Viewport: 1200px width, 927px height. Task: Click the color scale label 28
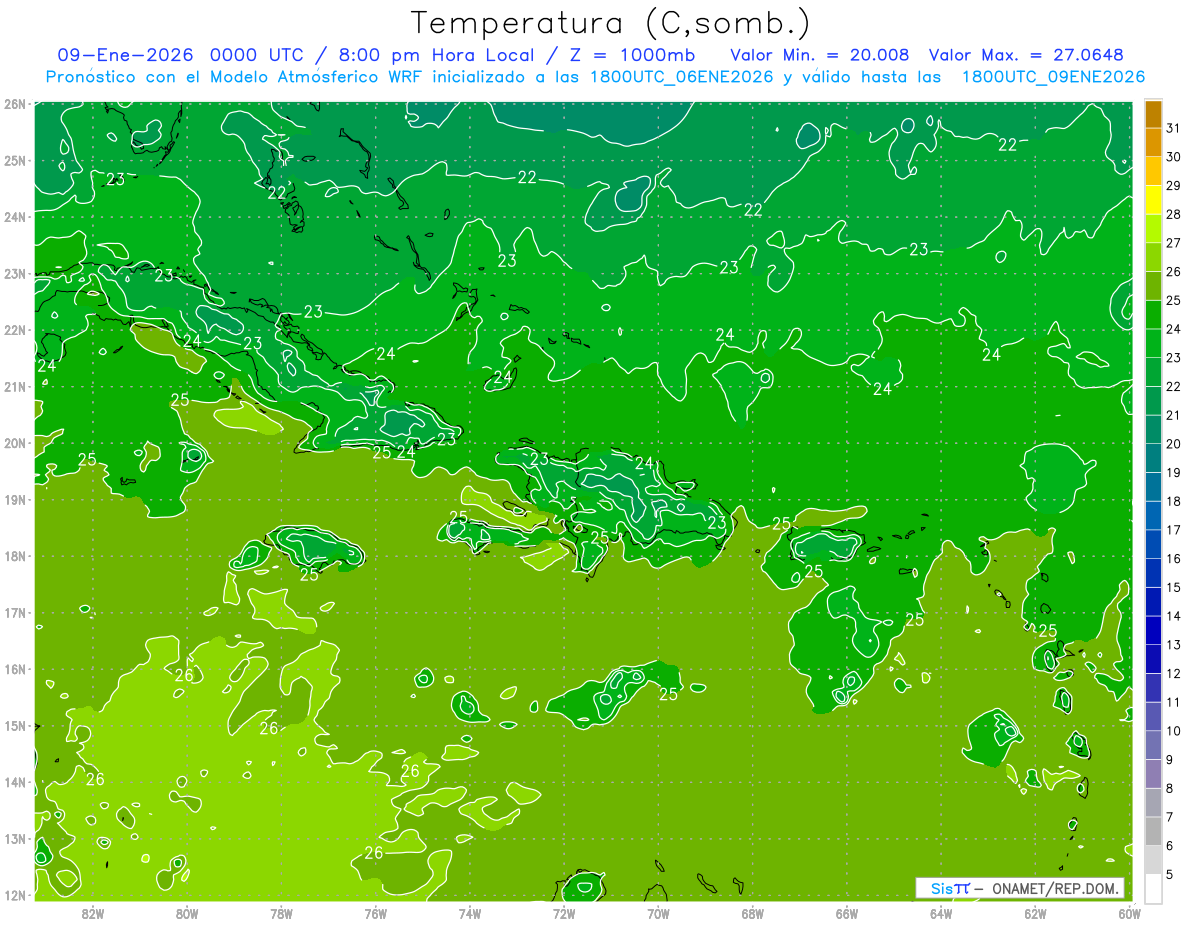pos(1173,214)
